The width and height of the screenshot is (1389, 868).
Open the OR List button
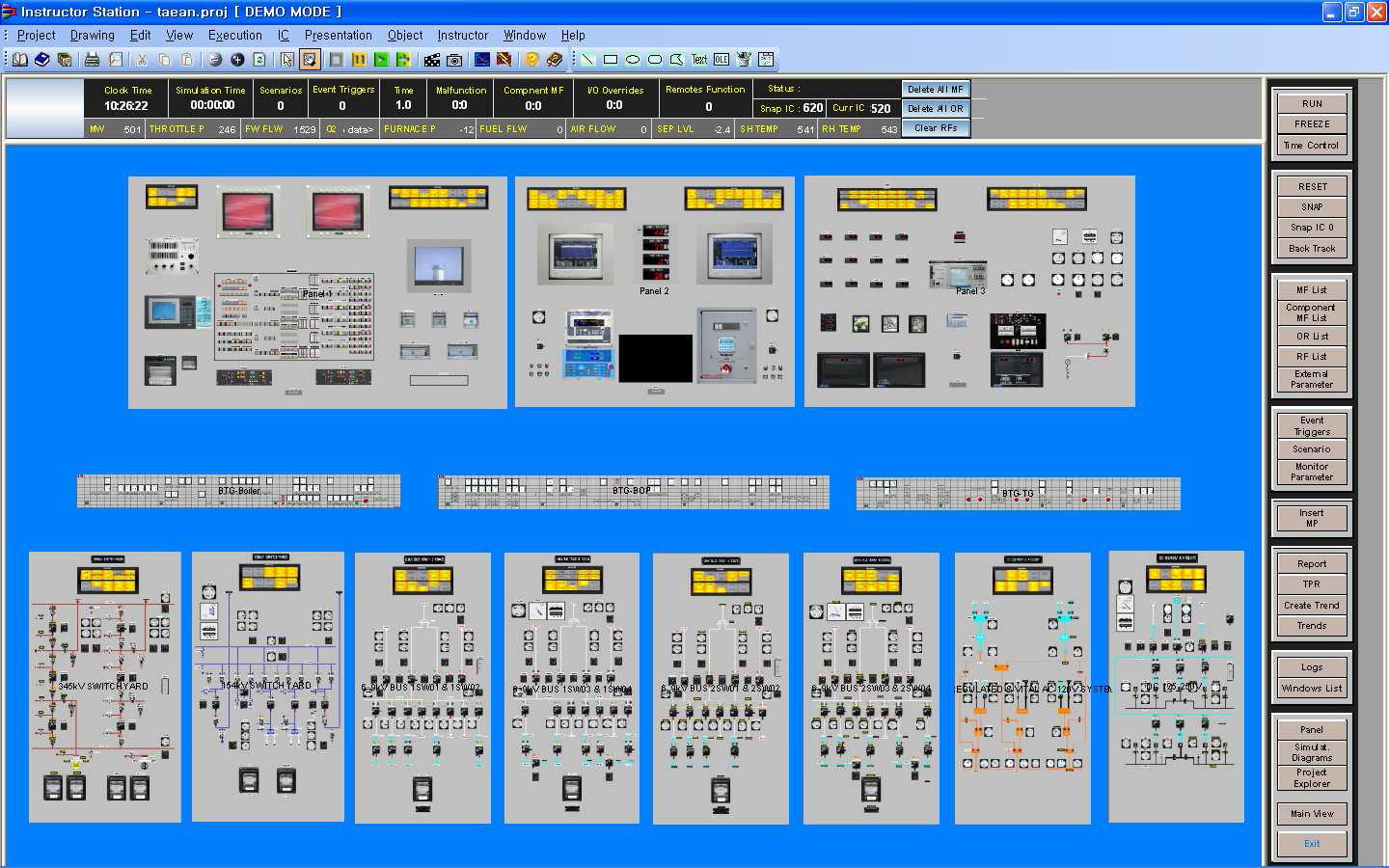(x=1312, y=337)
